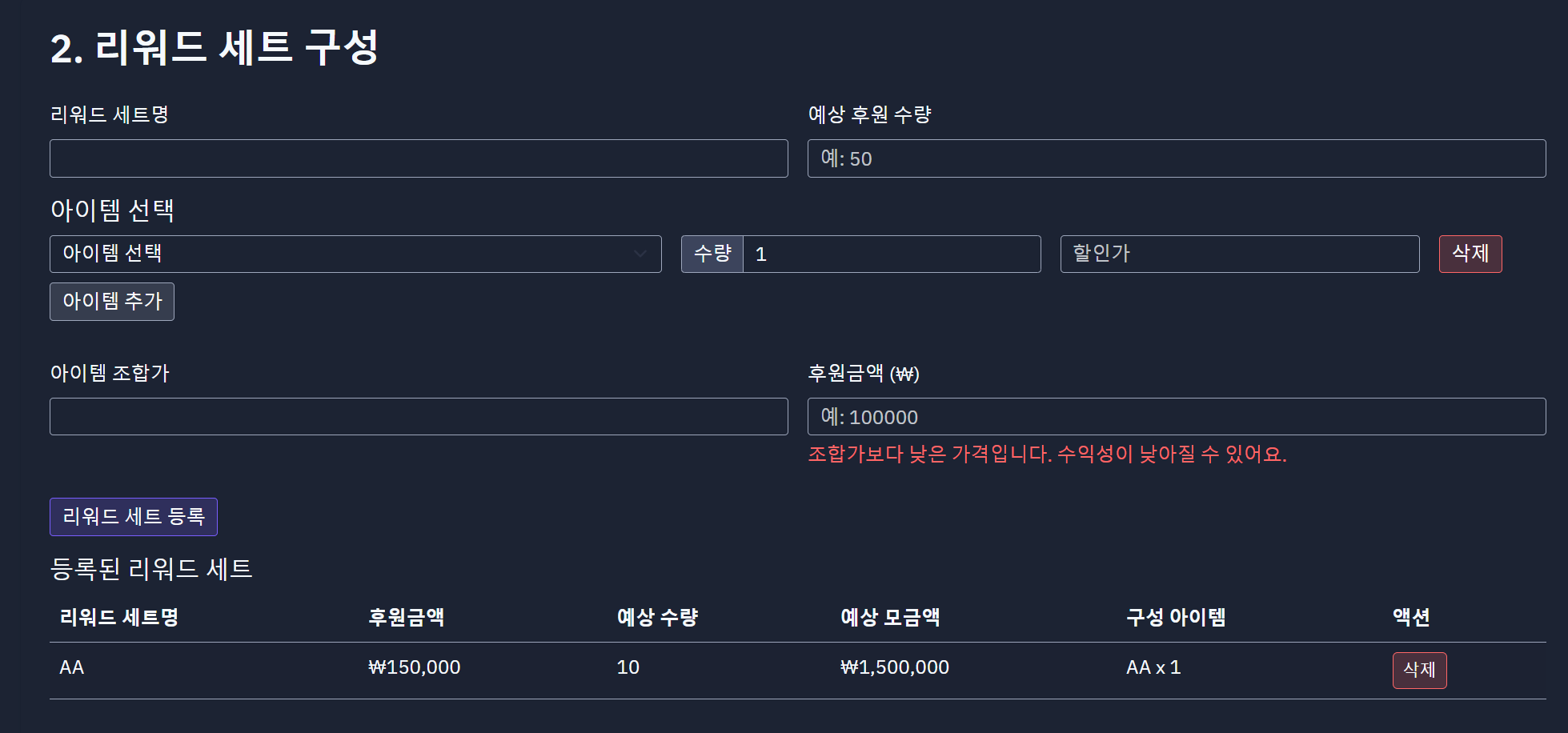Click the 리워드 세트명 column header
The height and width of the screenshot is (733, 1568).
[119, 617]
